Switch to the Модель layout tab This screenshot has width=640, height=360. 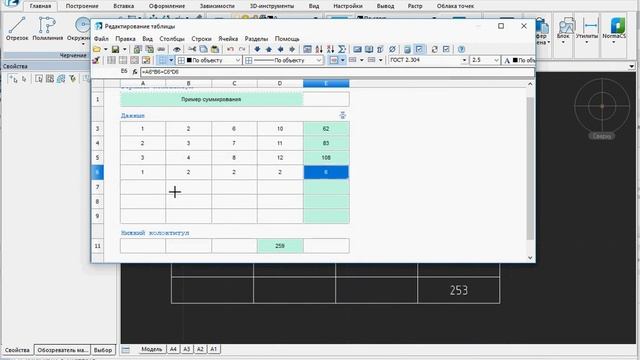[151, 349]
